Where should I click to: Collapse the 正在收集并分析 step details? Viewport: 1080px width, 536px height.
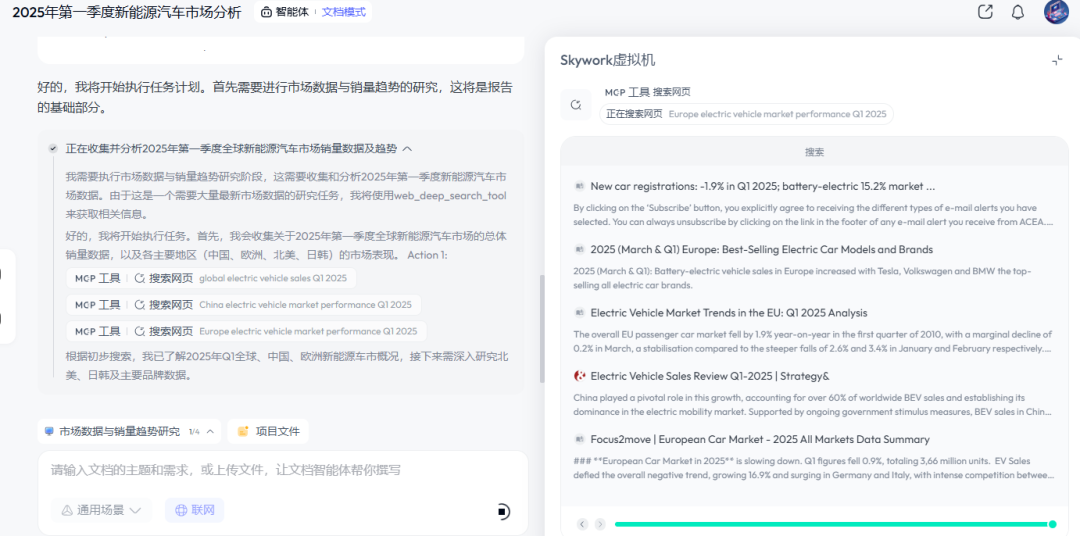coord(407,148)
